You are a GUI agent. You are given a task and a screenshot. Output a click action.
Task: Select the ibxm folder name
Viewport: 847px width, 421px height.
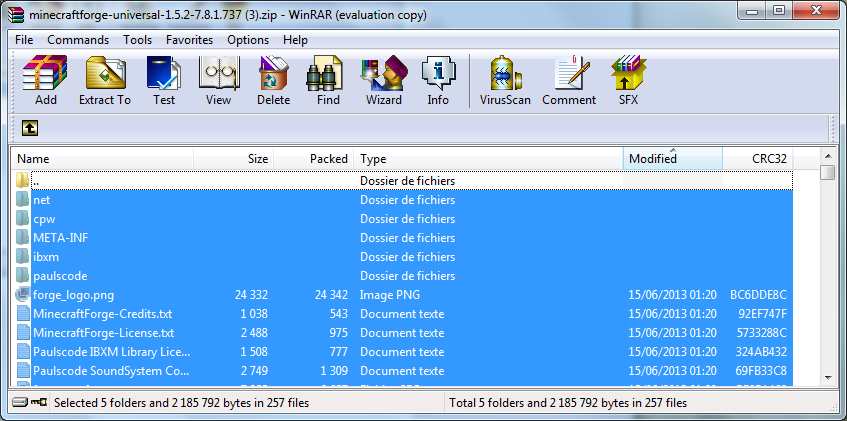pyautogui.click(x=46, y=257)
